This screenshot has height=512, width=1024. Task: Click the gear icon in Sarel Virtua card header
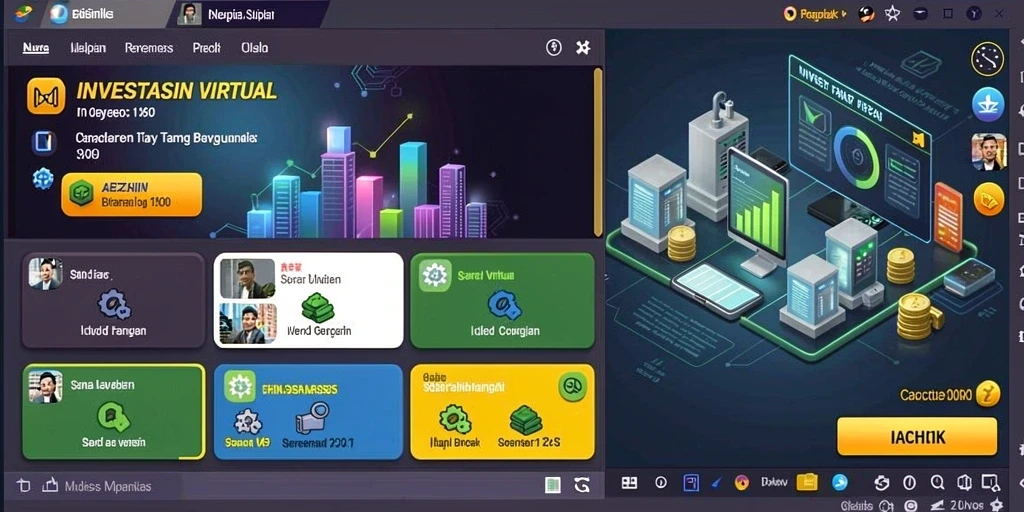(x=435, y=275)
